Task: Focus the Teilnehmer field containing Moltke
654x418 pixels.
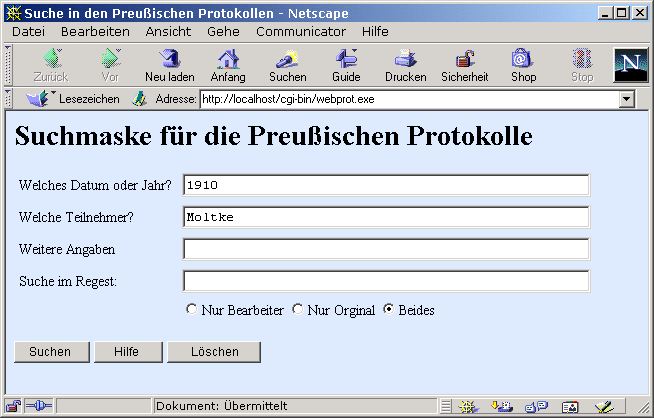Action: 386,217
